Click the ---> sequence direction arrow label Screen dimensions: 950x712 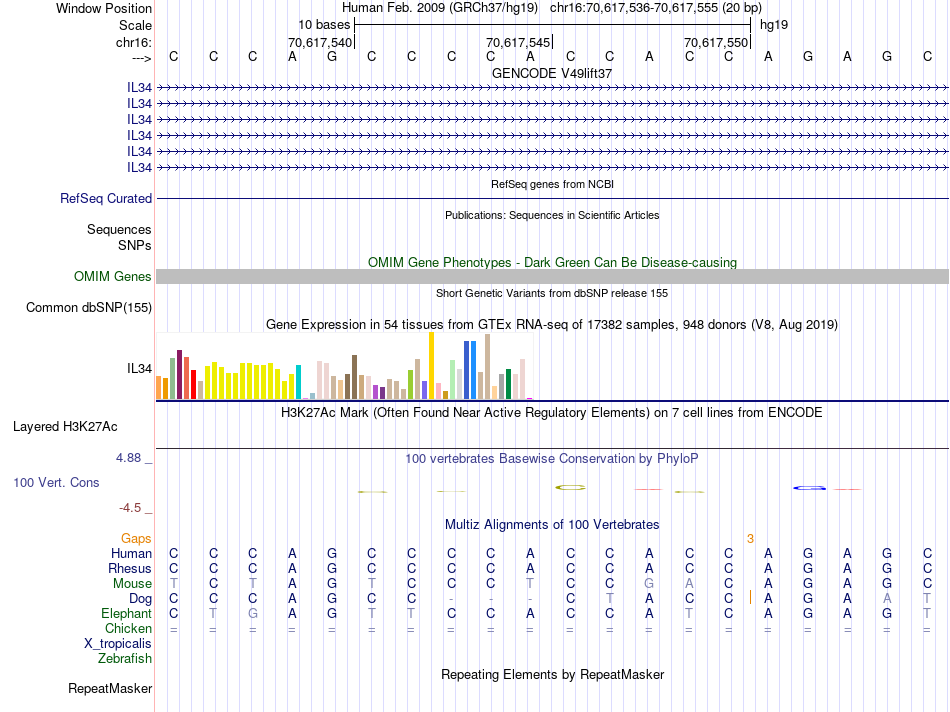141,58
